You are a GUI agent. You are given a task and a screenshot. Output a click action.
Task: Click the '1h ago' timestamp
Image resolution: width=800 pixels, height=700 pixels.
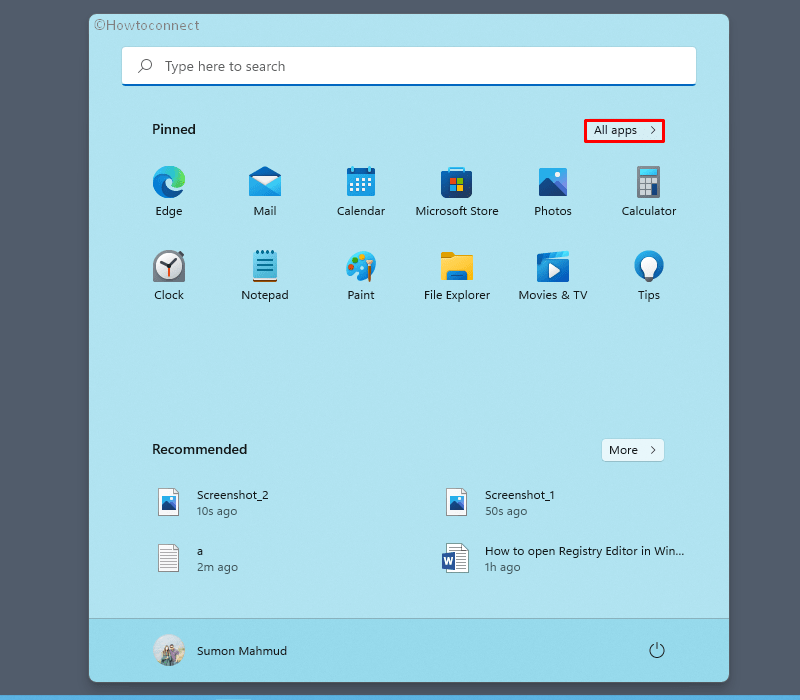click(x=503, y=567)
